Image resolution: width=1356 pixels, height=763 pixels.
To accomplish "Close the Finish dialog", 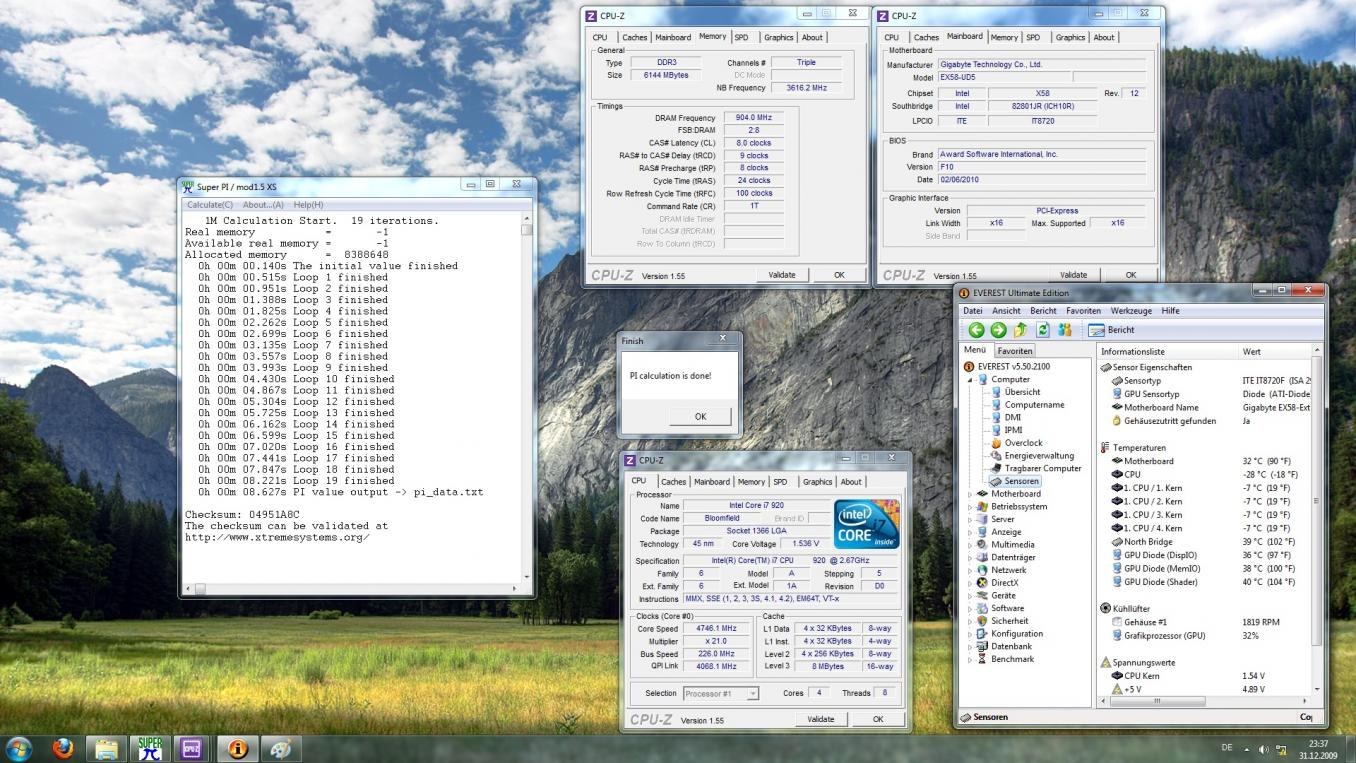I will point(723,338).
